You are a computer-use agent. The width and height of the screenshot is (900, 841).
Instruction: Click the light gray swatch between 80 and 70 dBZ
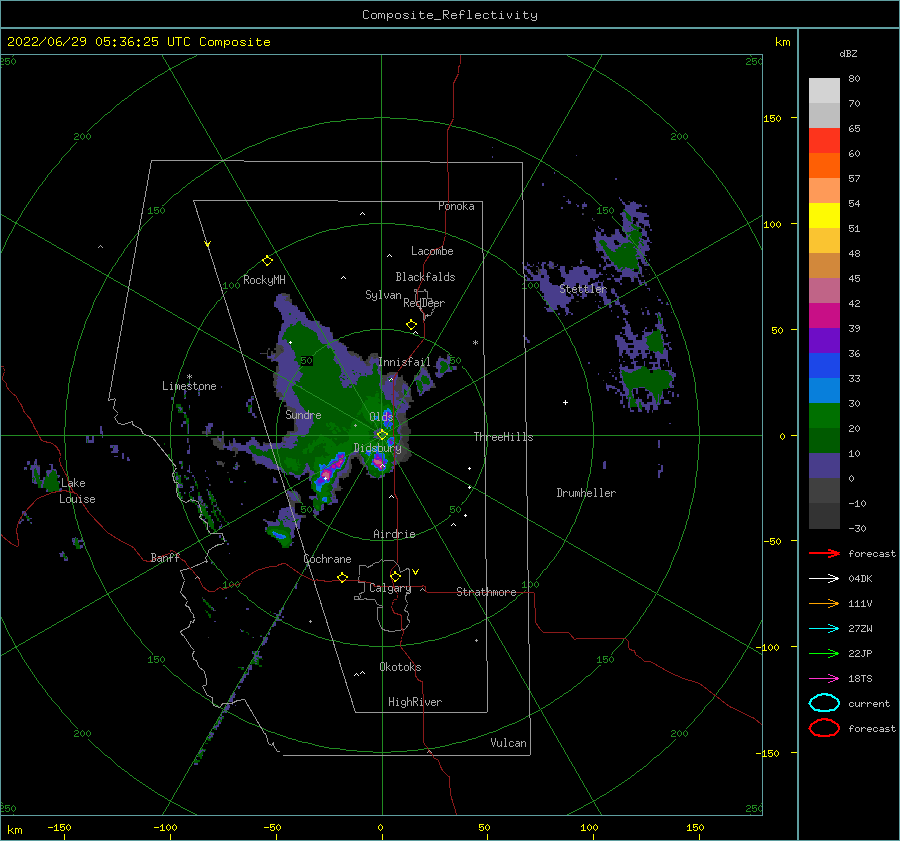click(824, 91)
